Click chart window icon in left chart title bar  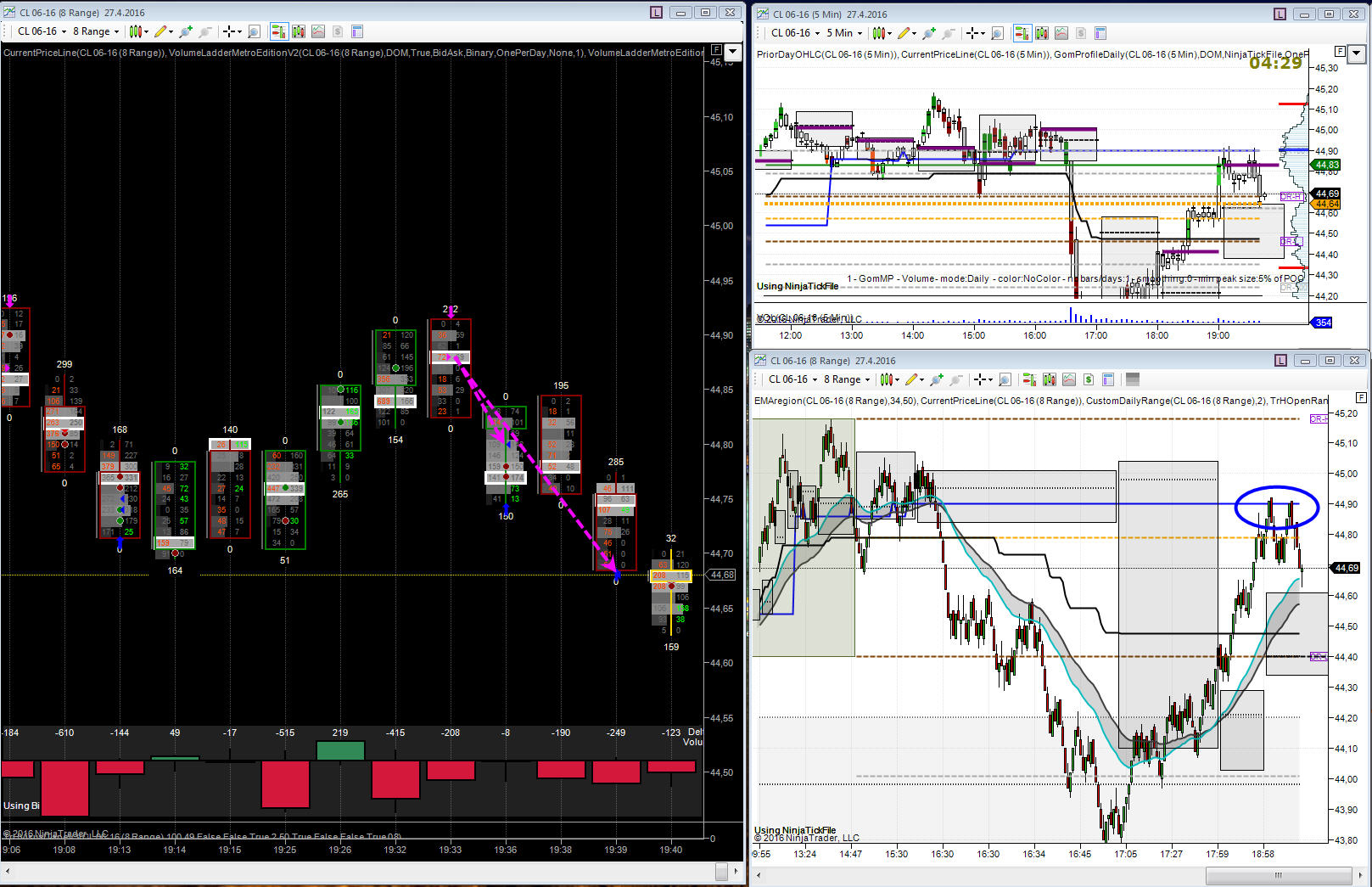pos(9,13)
